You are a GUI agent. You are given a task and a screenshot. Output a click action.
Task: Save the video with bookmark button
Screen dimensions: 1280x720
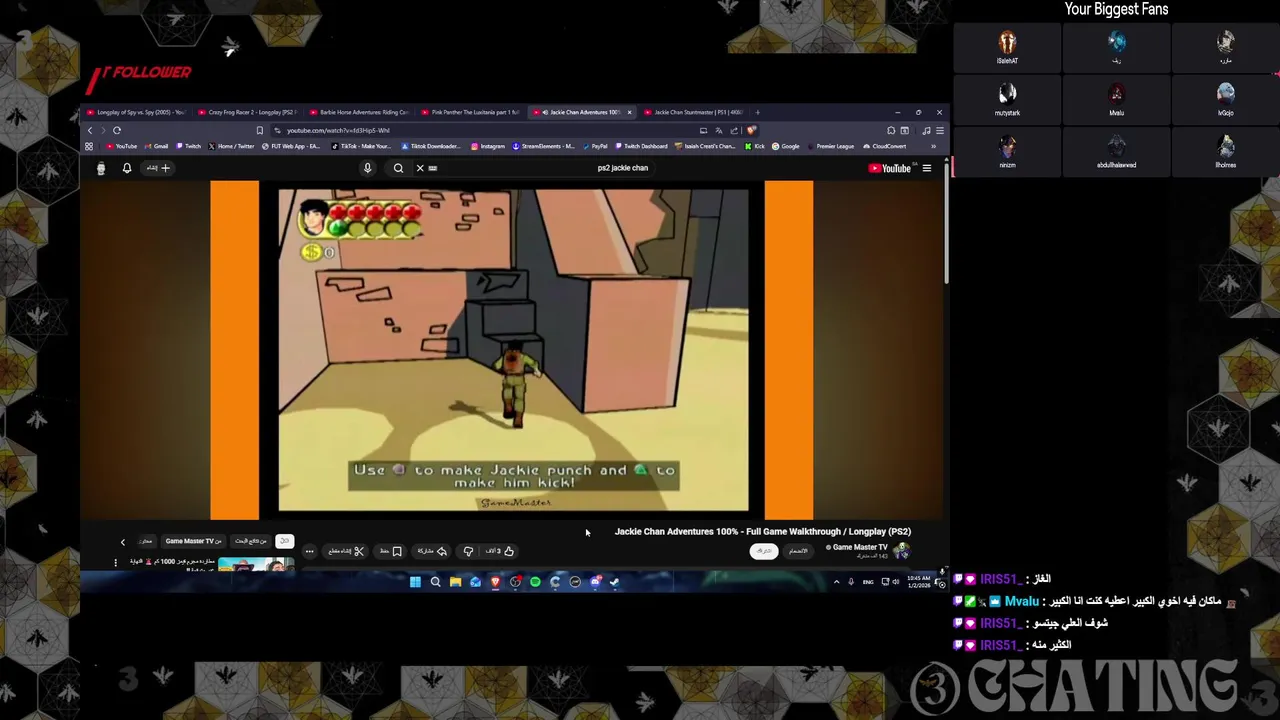pos(391,551)
